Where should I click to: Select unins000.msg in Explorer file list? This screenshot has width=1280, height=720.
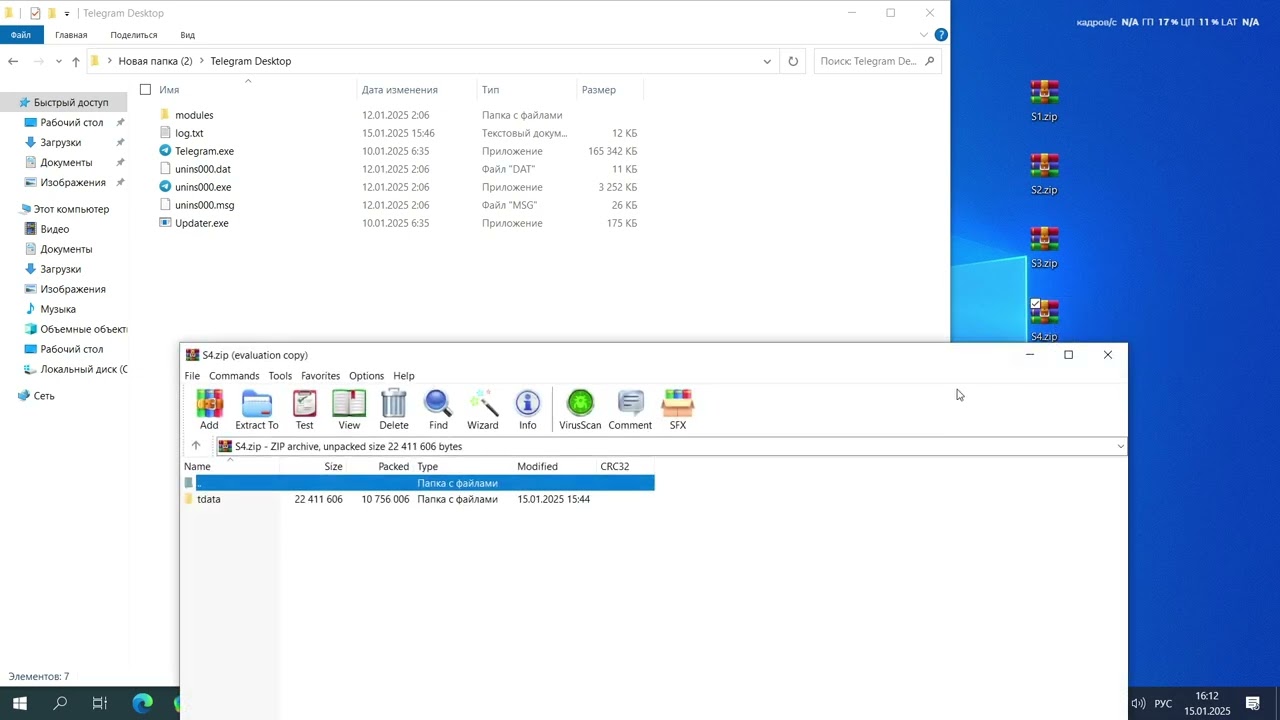(x=204, y=205)
